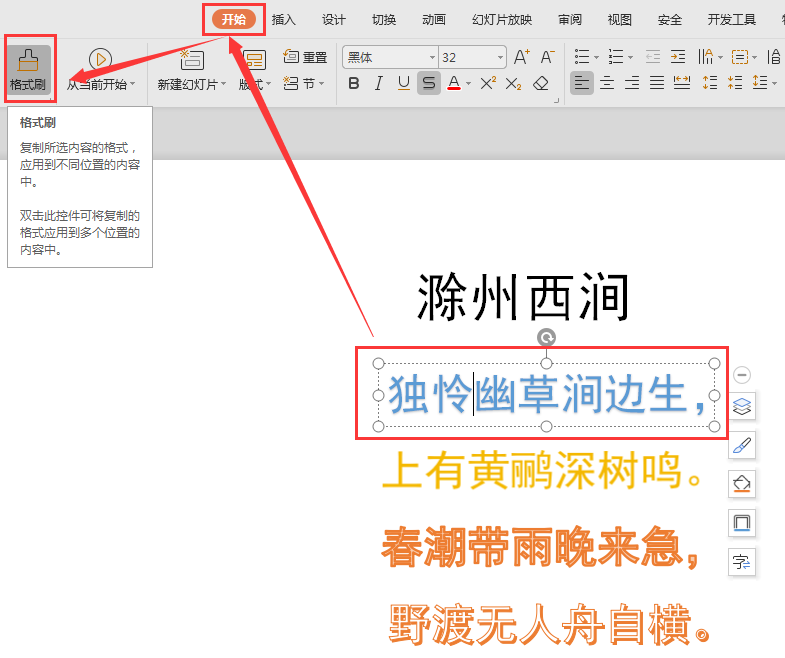This screenshot has height=658, width=785.
Task: Start slideshow from current slide icon
Action: tap(100, 59)
